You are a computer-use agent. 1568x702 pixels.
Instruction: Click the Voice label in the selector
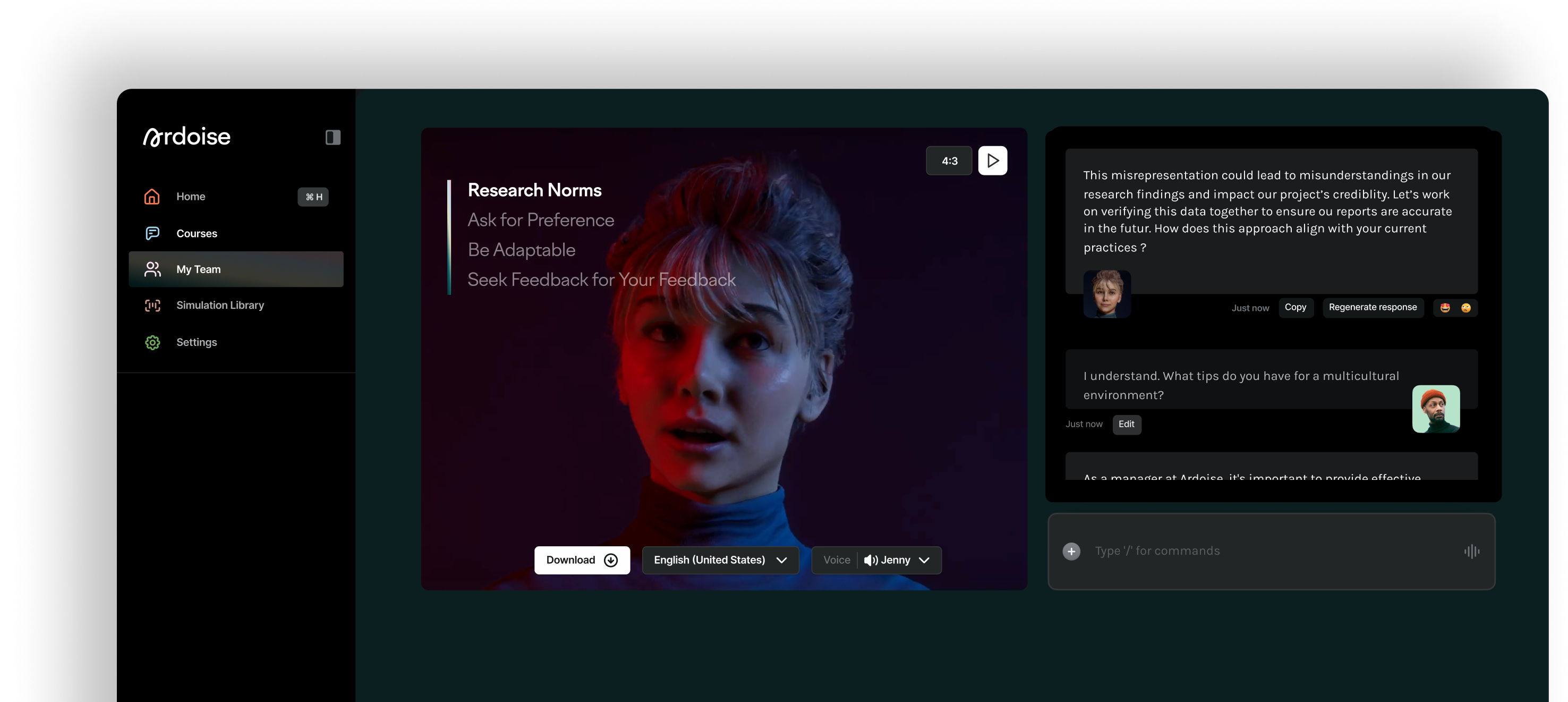[837, 560]
